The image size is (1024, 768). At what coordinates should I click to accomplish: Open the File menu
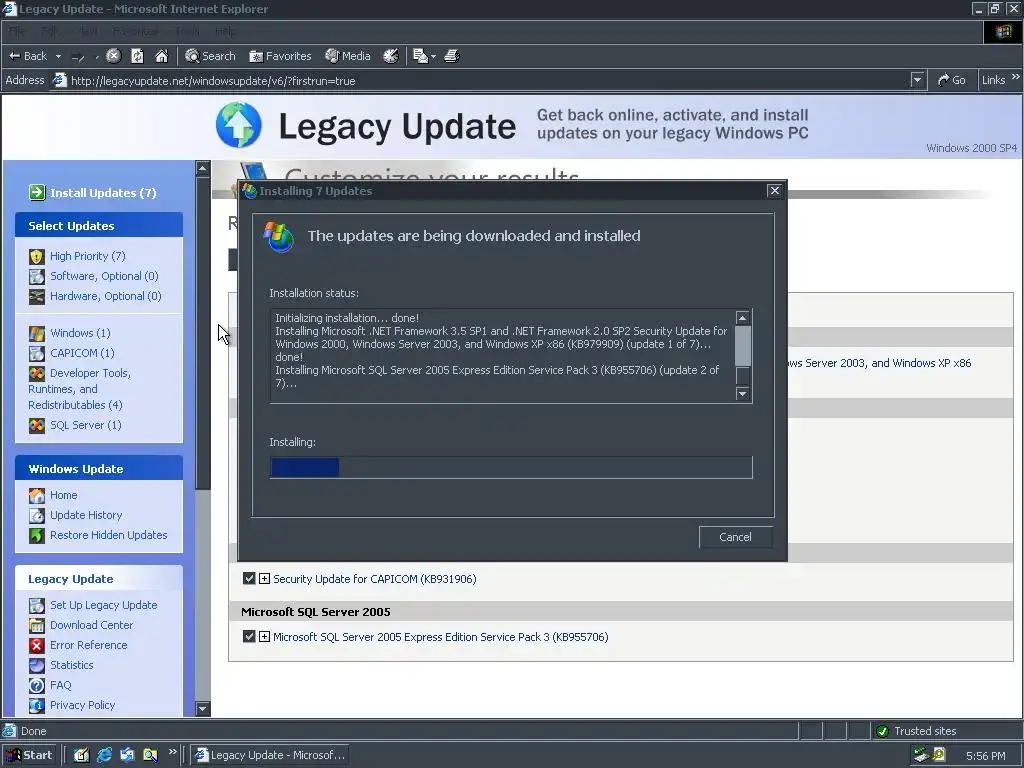point(16,31)
